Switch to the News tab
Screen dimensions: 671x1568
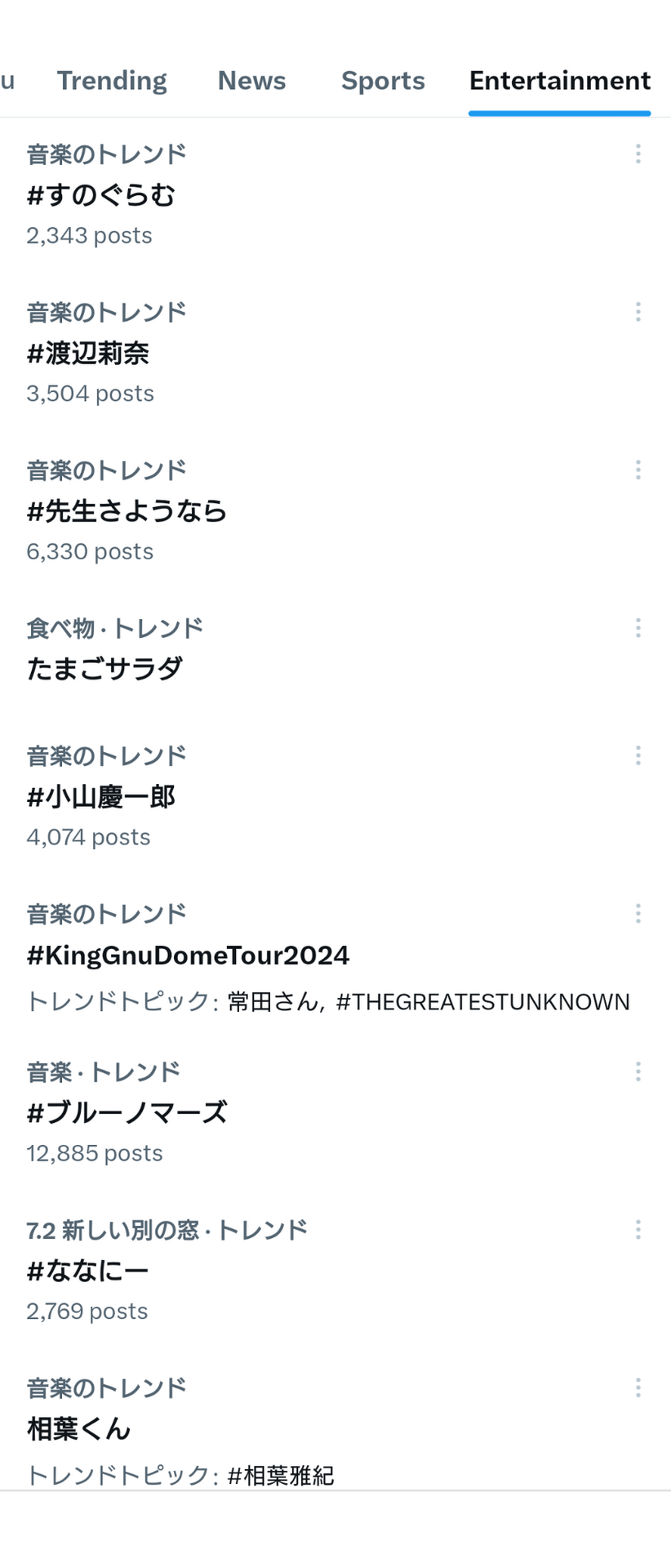tap(251, 81)
